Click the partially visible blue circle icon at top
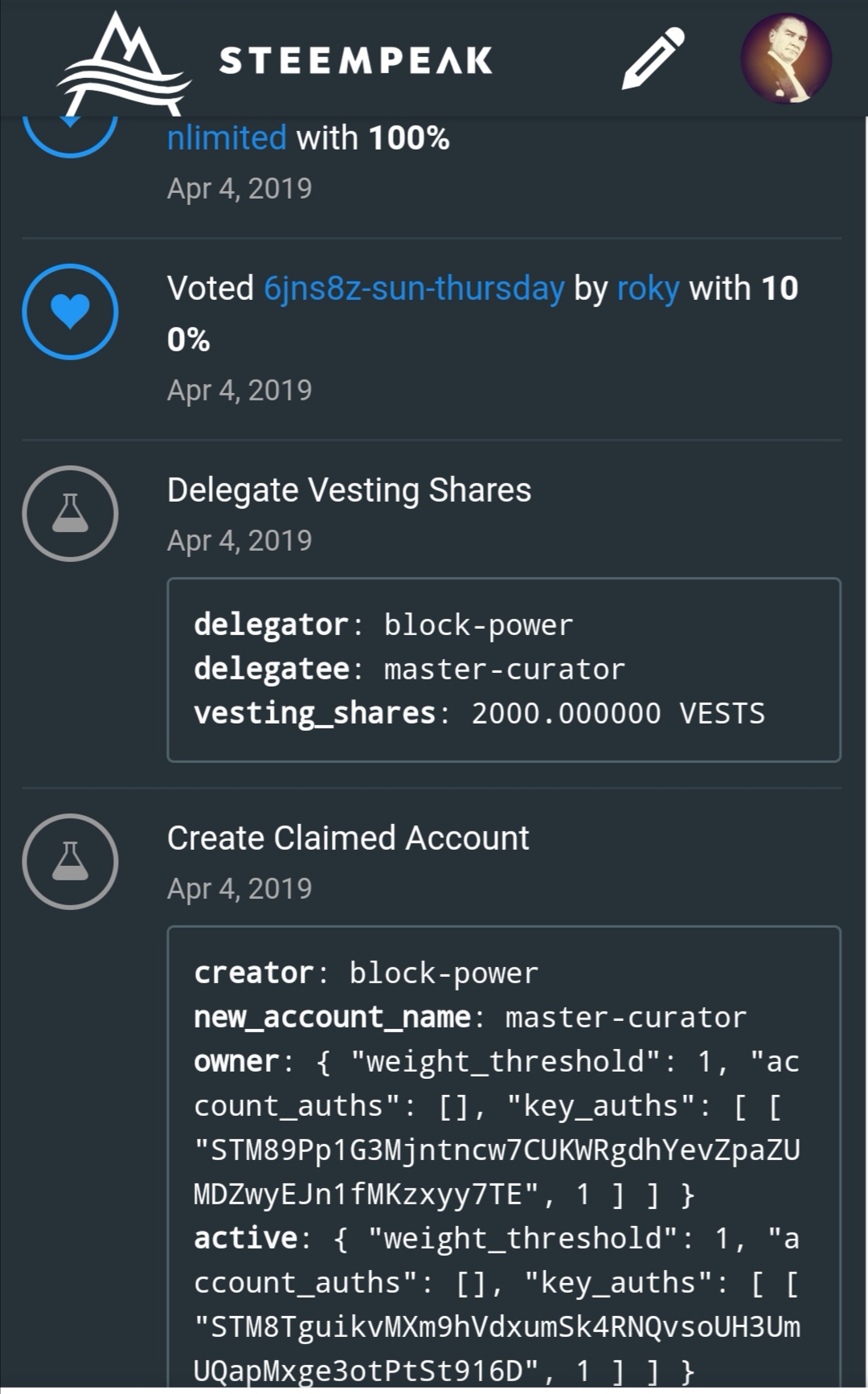 [x=71, y=135]
